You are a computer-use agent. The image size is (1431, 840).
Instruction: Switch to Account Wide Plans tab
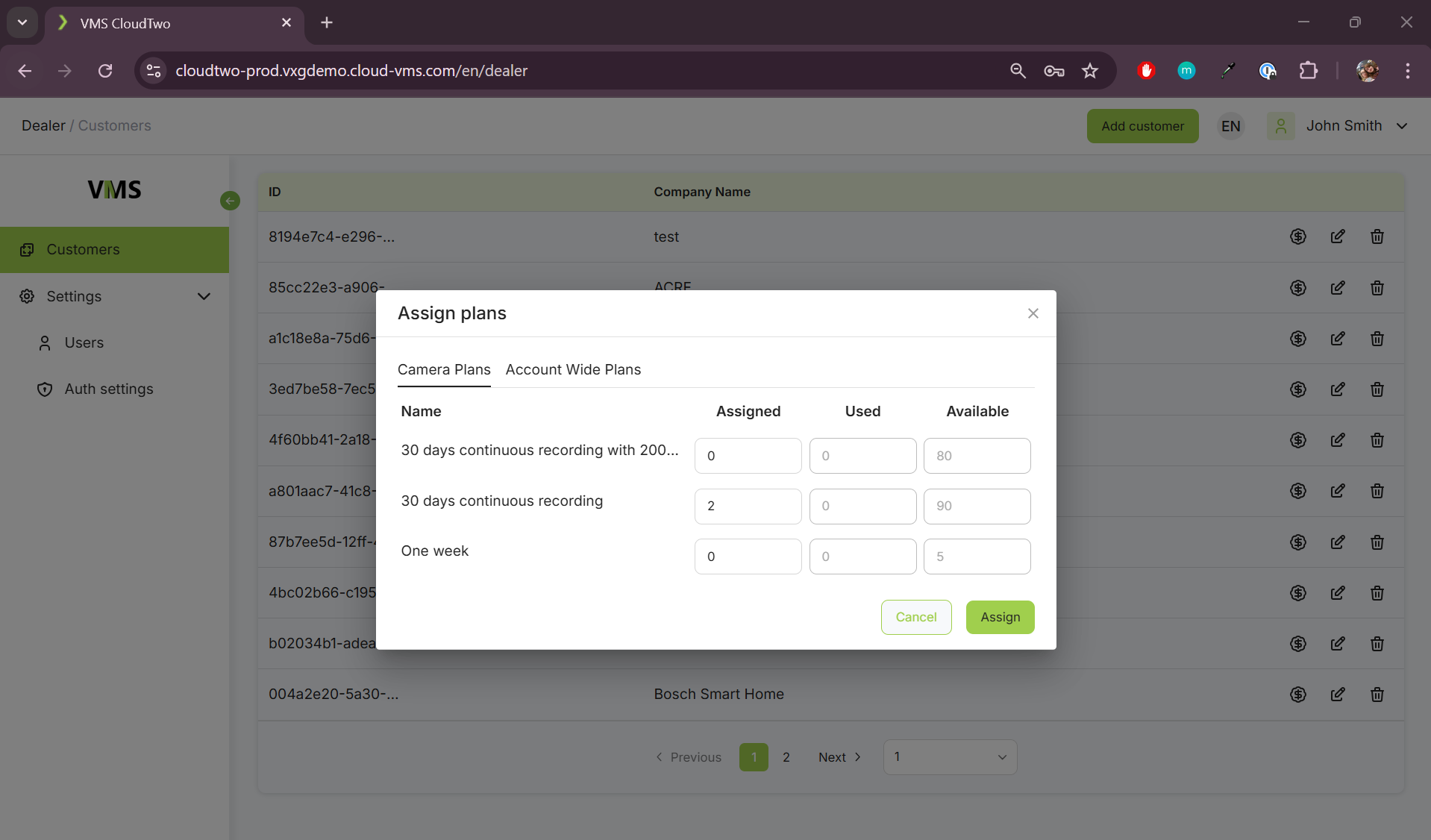[x=573, y=369]
